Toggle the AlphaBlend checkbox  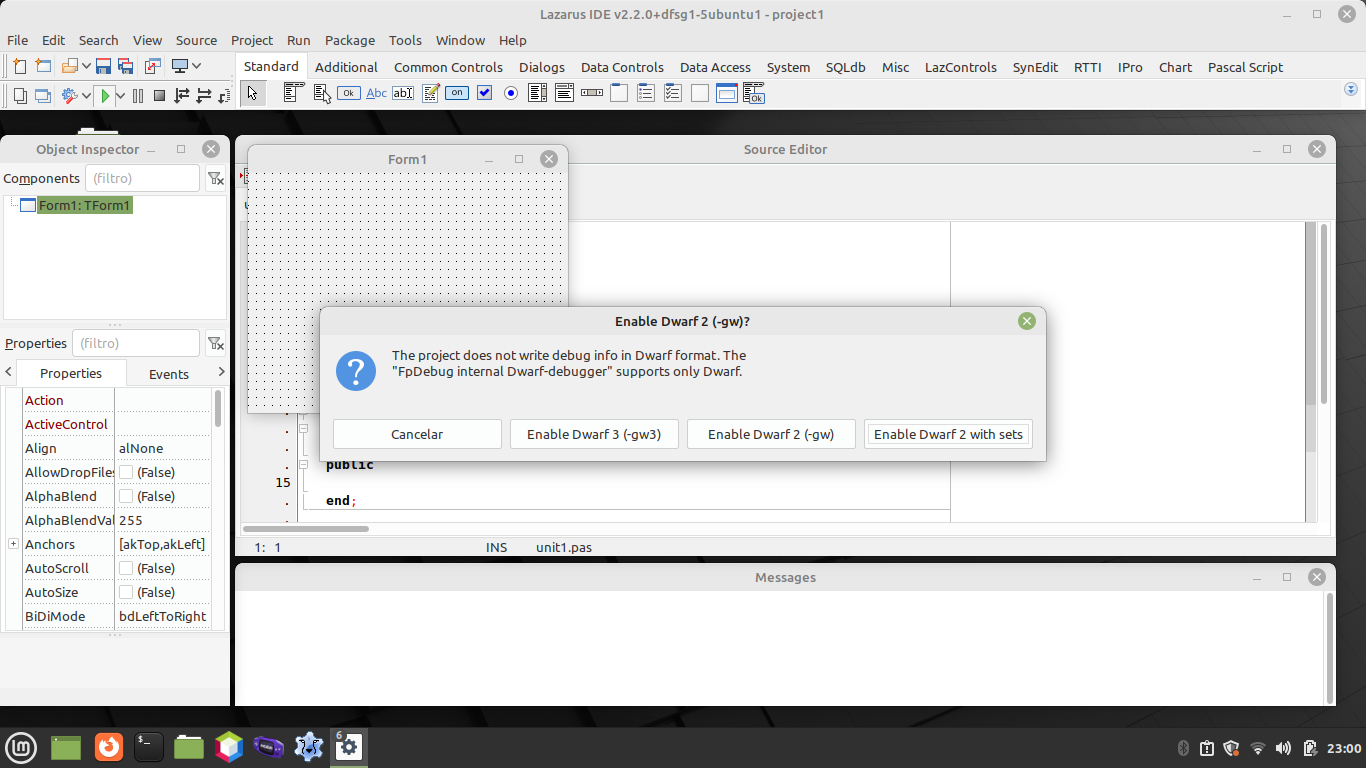coord(126,496)
